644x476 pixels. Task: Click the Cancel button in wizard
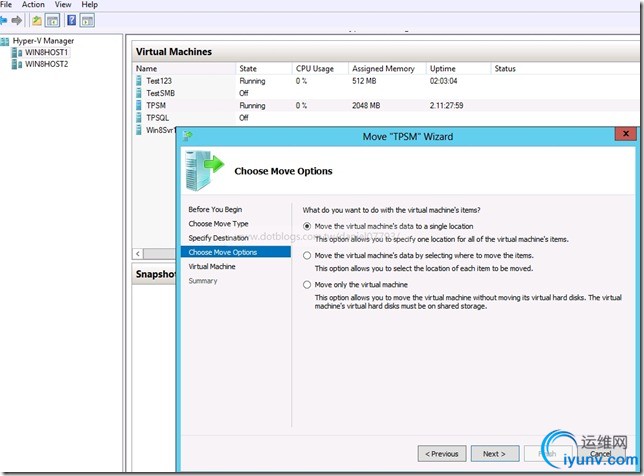click(x=601, y=453)
